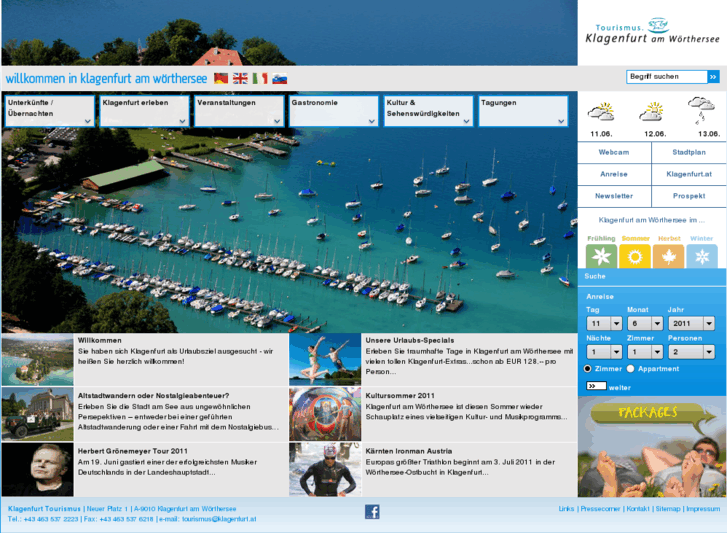Expand Kultur & Sehenswürdigkeiten menu
The height and width of the screenshot is (545, 727).
point(428,111)
